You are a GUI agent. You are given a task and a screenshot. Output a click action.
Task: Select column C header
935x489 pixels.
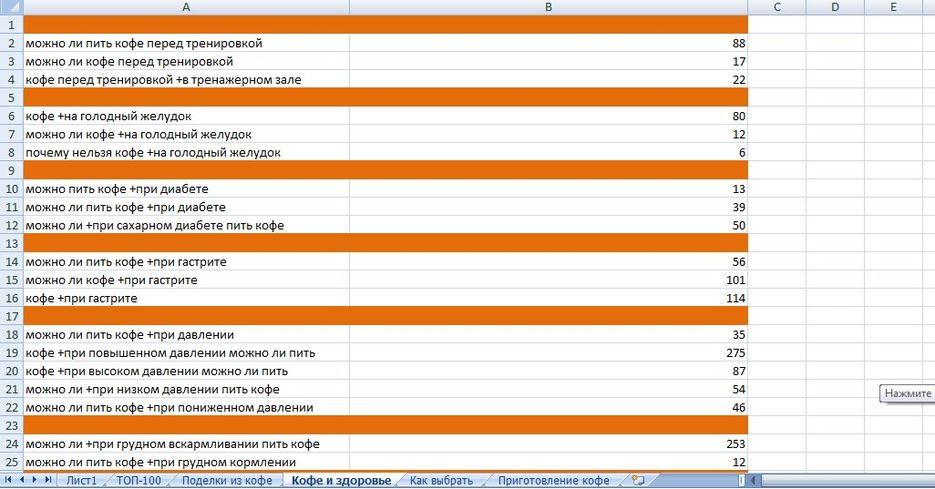(777, 7)
